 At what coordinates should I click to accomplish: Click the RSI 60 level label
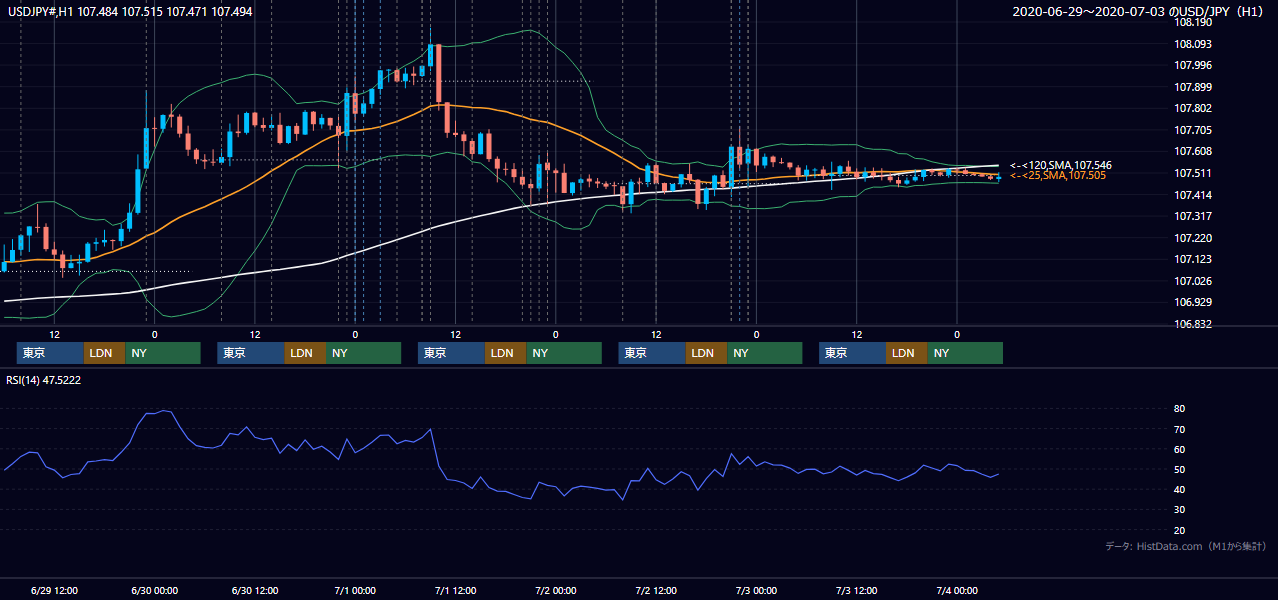point(1180,449)
